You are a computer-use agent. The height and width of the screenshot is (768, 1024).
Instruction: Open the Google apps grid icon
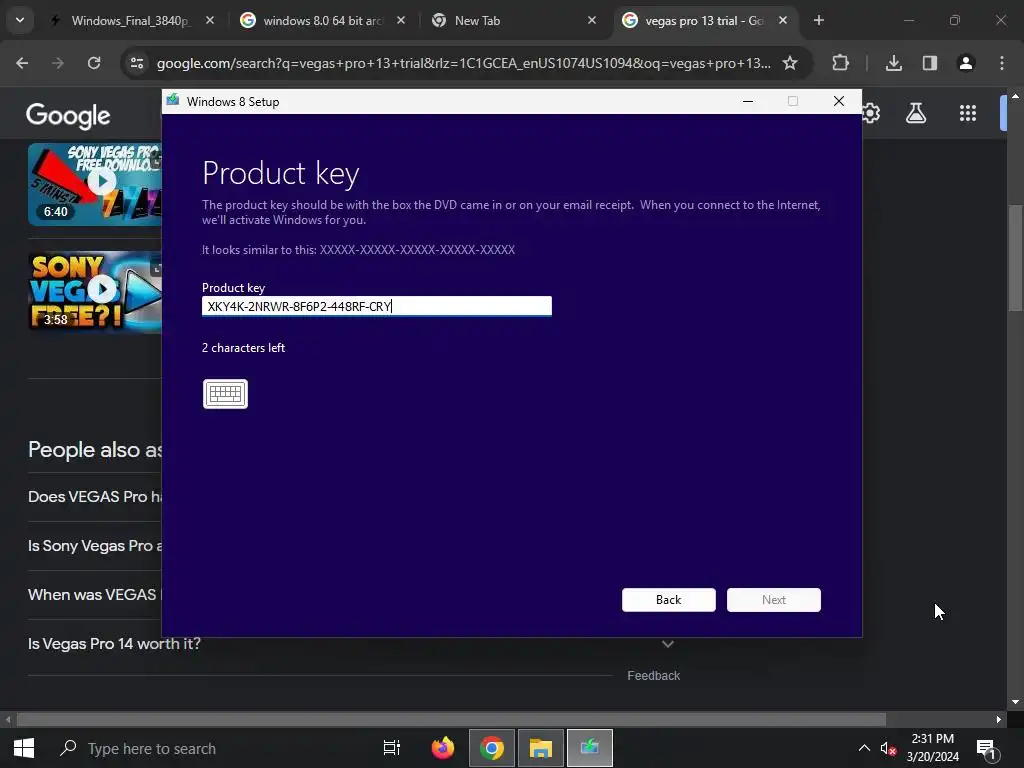click(968, 114)
